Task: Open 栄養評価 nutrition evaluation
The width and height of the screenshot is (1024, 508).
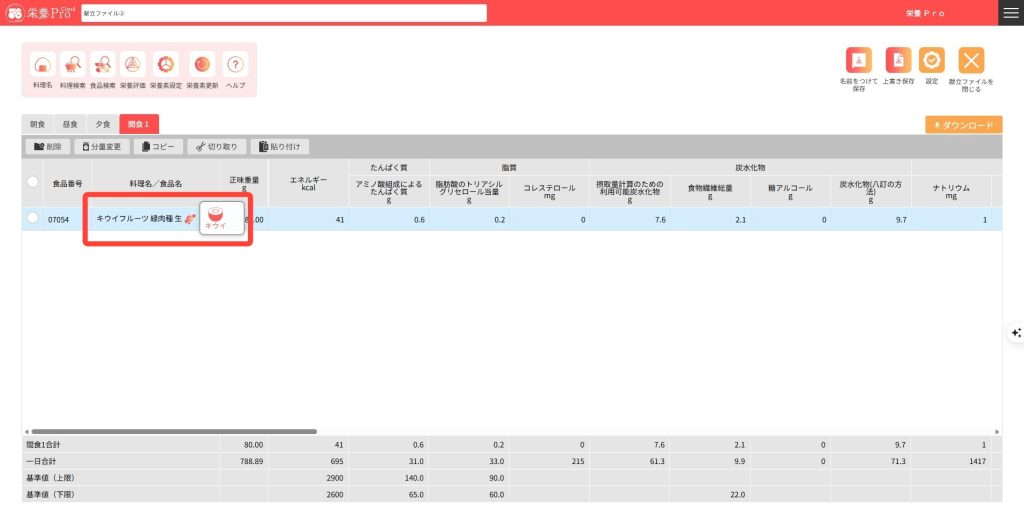Action: point(133,65)
